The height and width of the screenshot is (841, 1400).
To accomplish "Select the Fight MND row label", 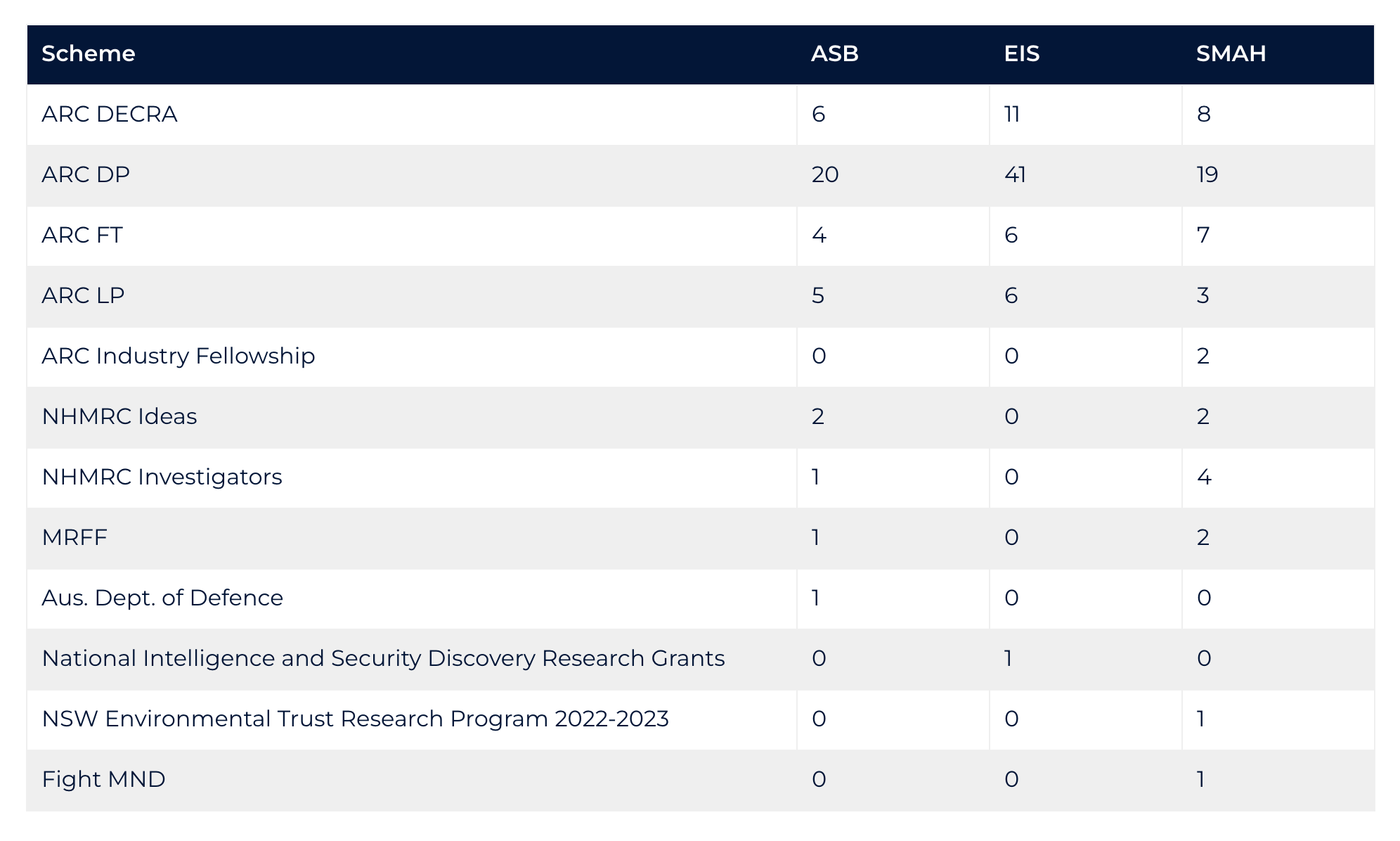I will (x=104, y=779).
